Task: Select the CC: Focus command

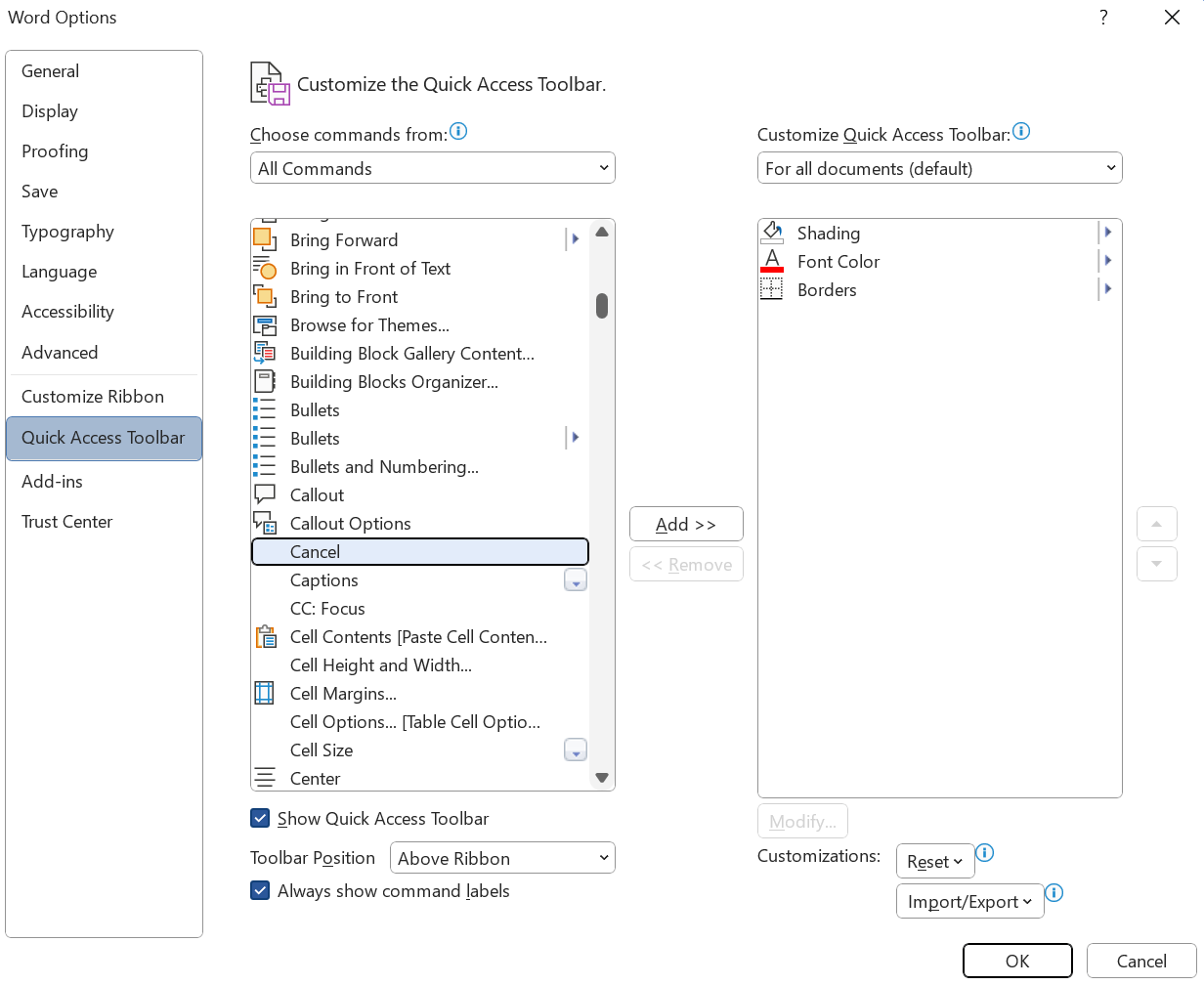Action: coord(420,608)
